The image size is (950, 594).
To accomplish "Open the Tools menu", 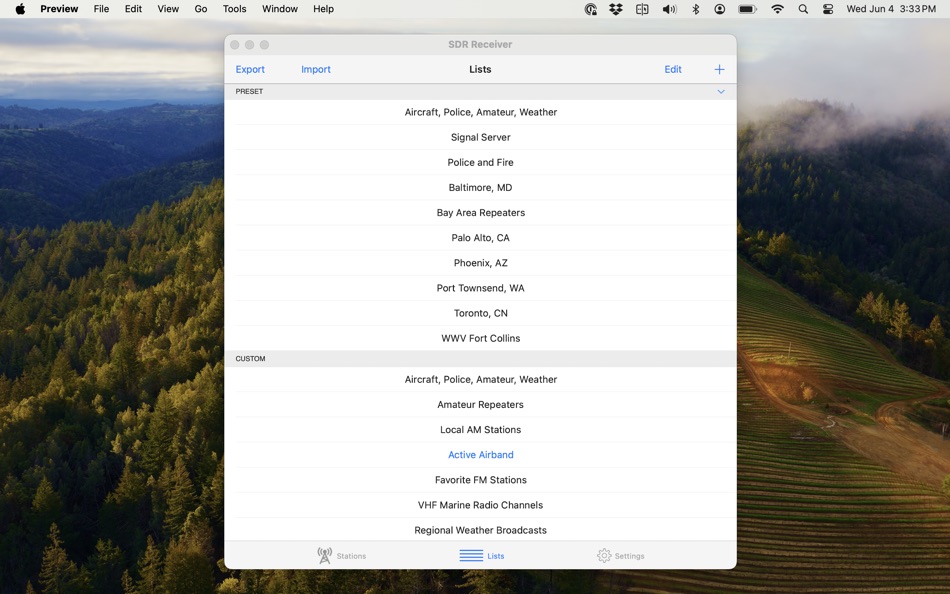I will pyautogui.click(x=234, y=9).
